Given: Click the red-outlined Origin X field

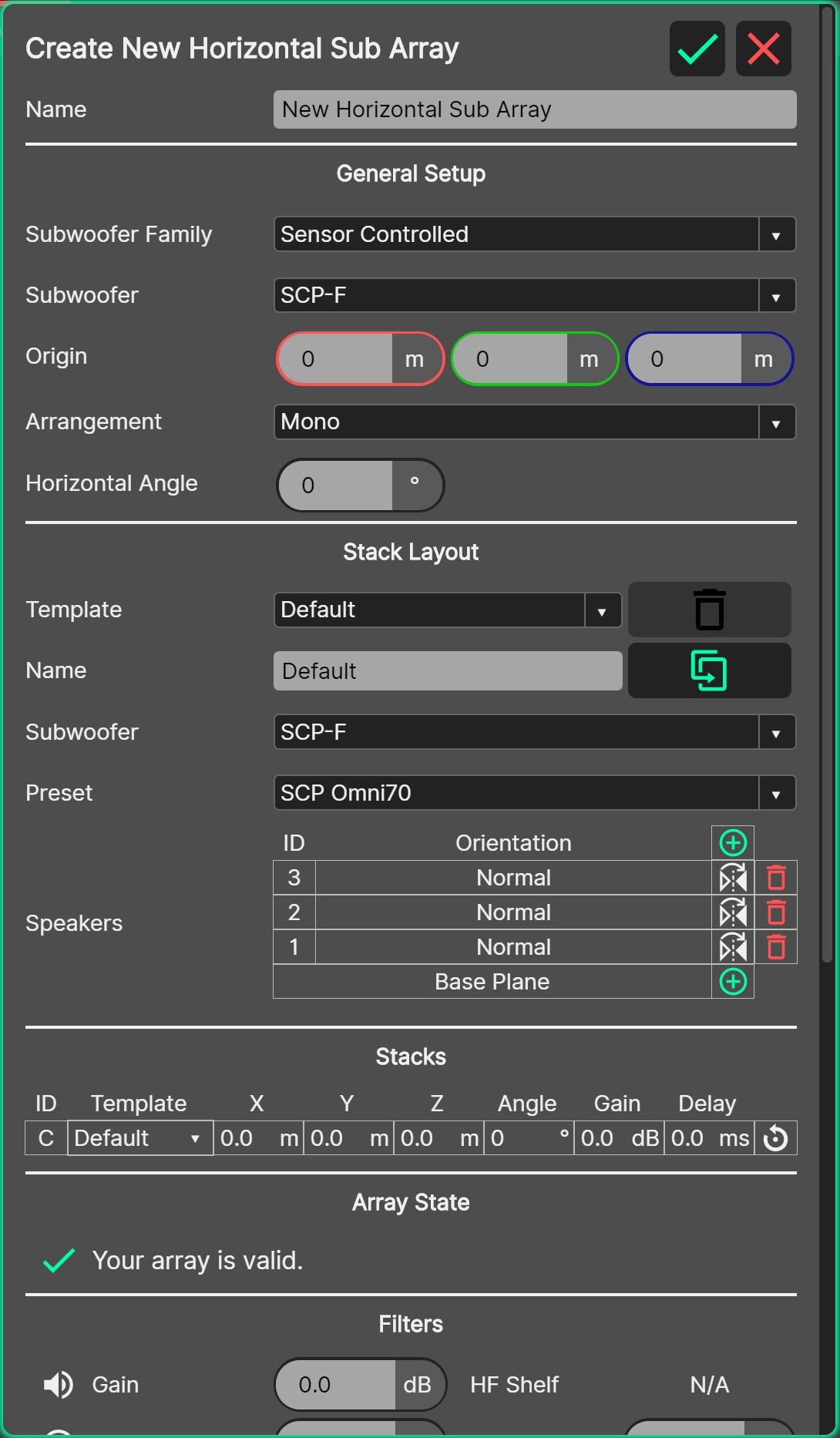Looking at the screenshot, I should 336,359.
